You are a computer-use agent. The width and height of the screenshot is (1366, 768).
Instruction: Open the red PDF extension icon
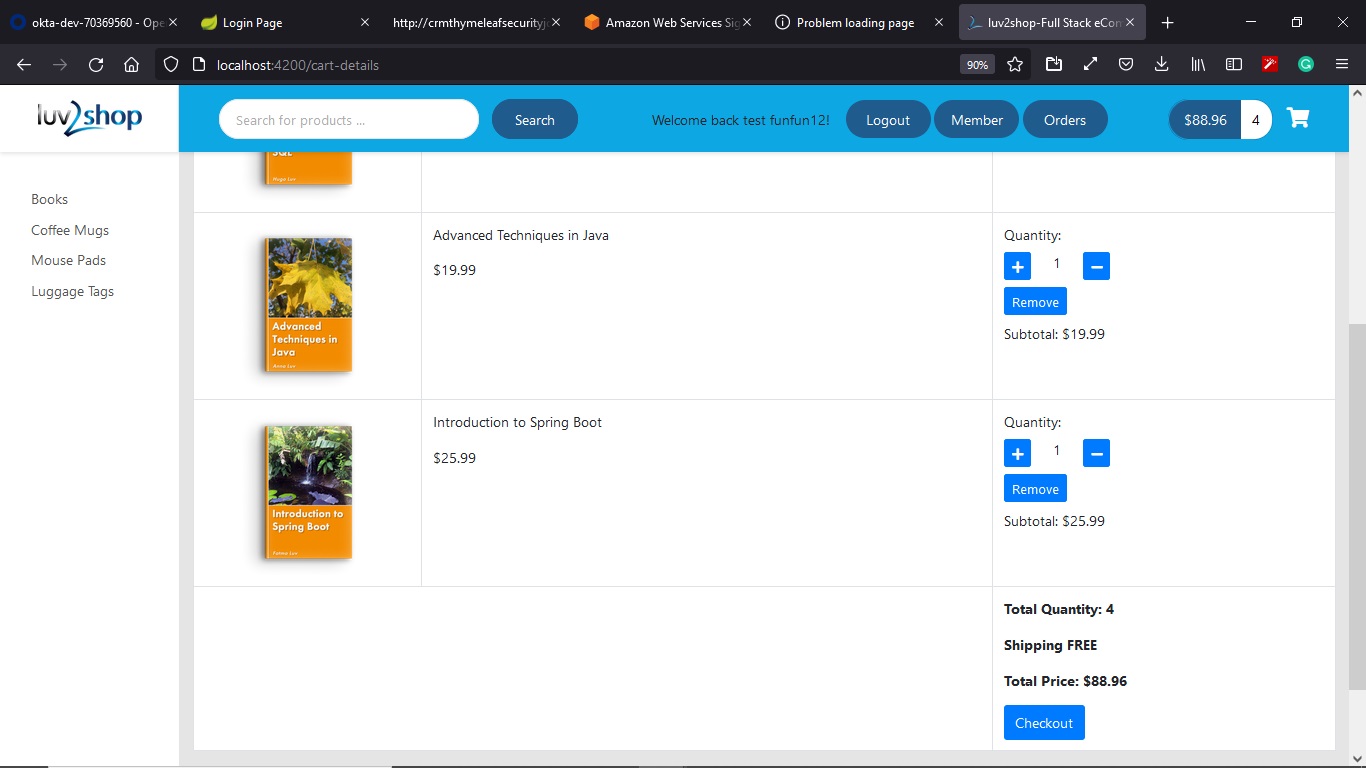1270,65
